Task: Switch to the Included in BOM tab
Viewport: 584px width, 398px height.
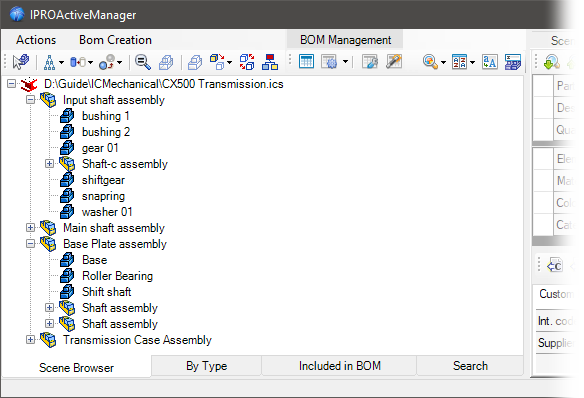Action: tap(340, 366)
